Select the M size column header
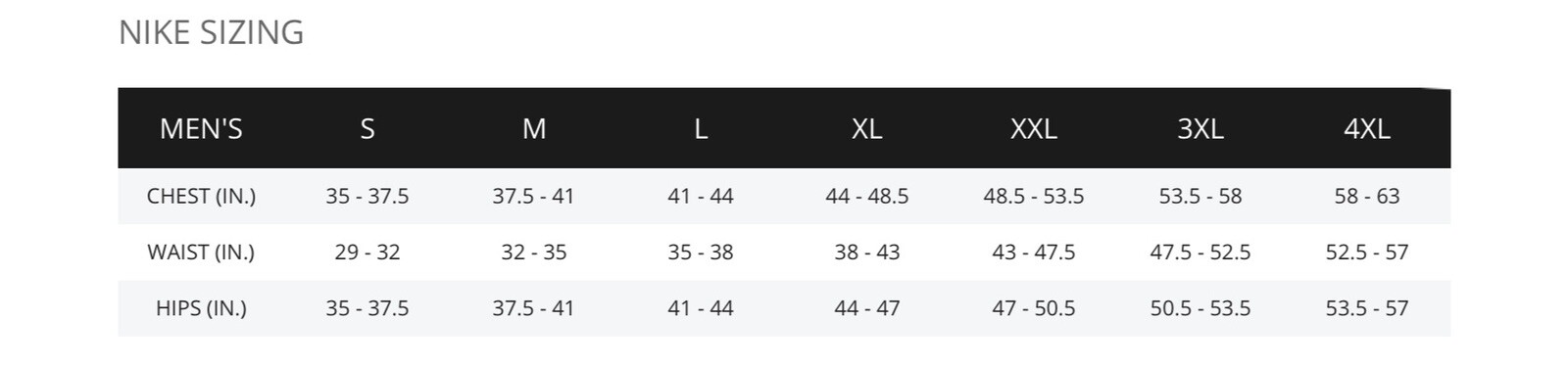Screen dimensions: 1568x368 (x=534, y=128)
